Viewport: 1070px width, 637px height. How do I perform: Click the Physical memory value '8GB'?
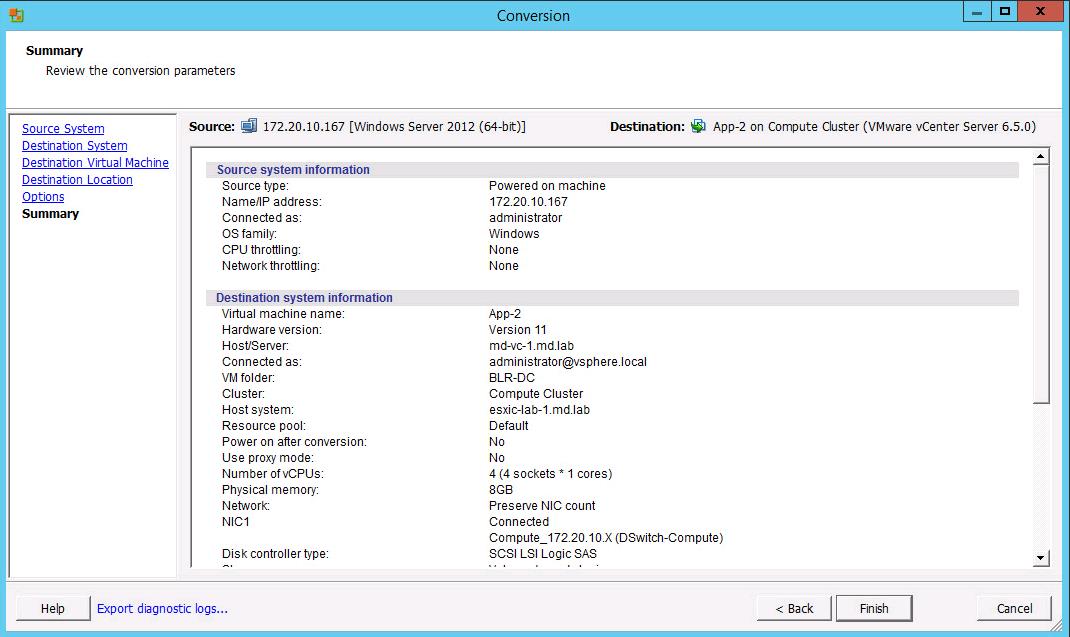(x=501, y=490)
